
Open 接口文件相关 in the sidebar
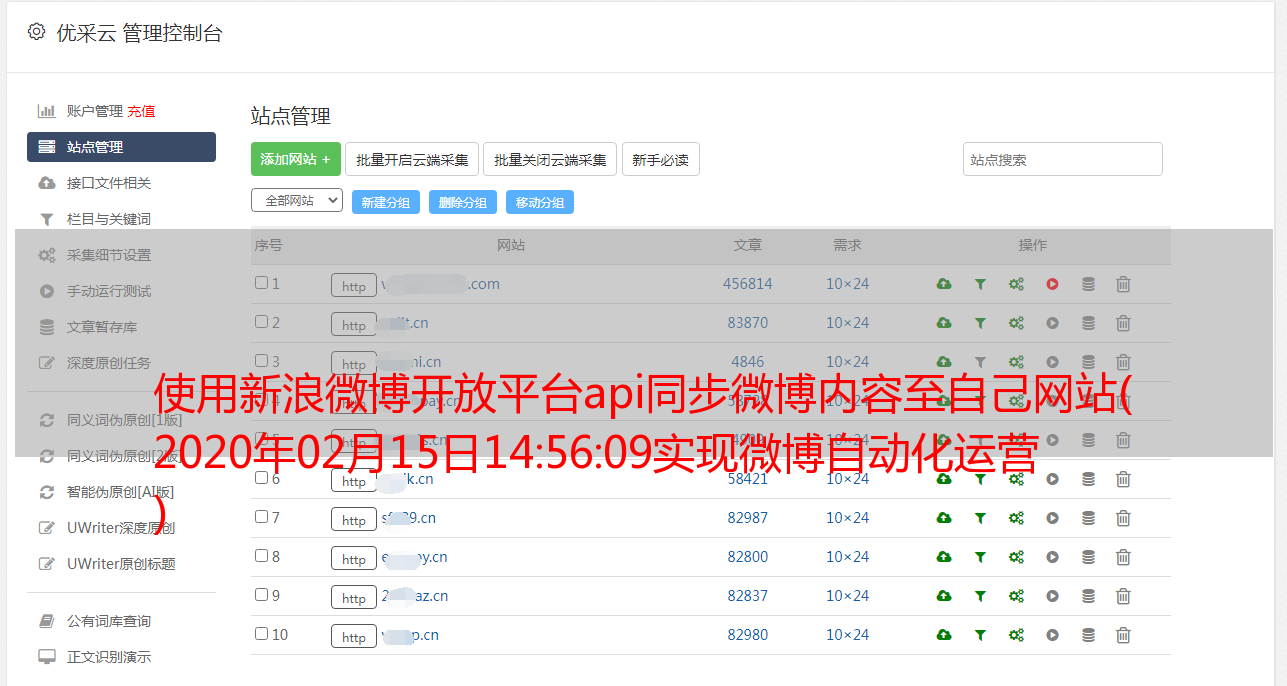click(109, 183)
